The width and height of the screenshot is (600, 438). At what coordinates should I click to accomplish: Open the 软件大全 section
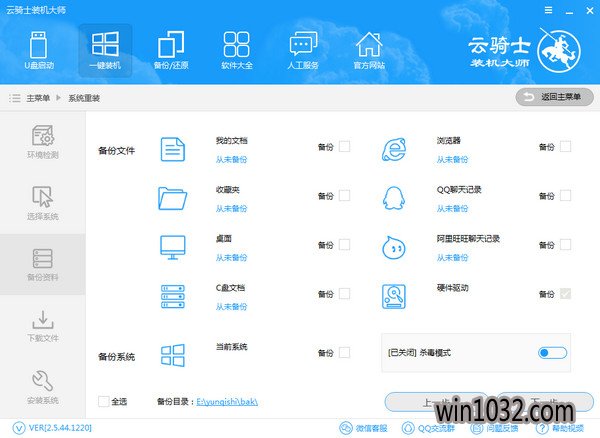coord(237,50)
